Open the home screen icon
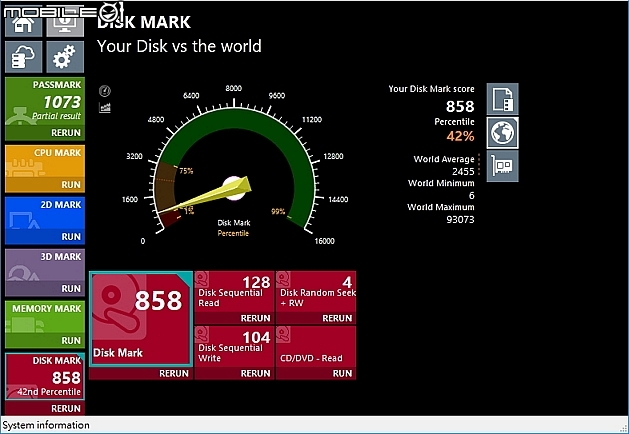The height and width of the screenshot is (434, 629). (23, 24)
